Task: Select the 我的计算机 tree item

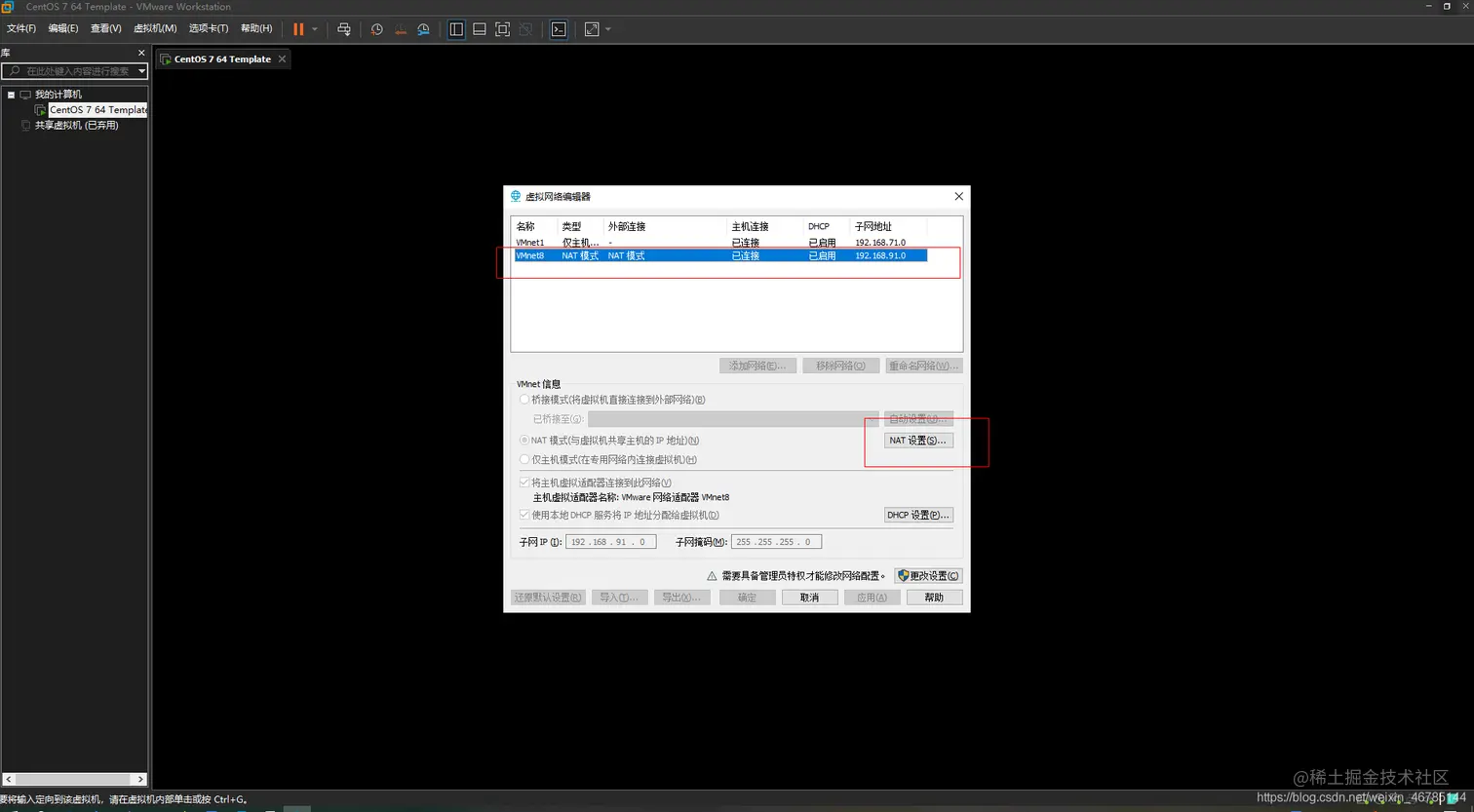Action: pos(58,95)
